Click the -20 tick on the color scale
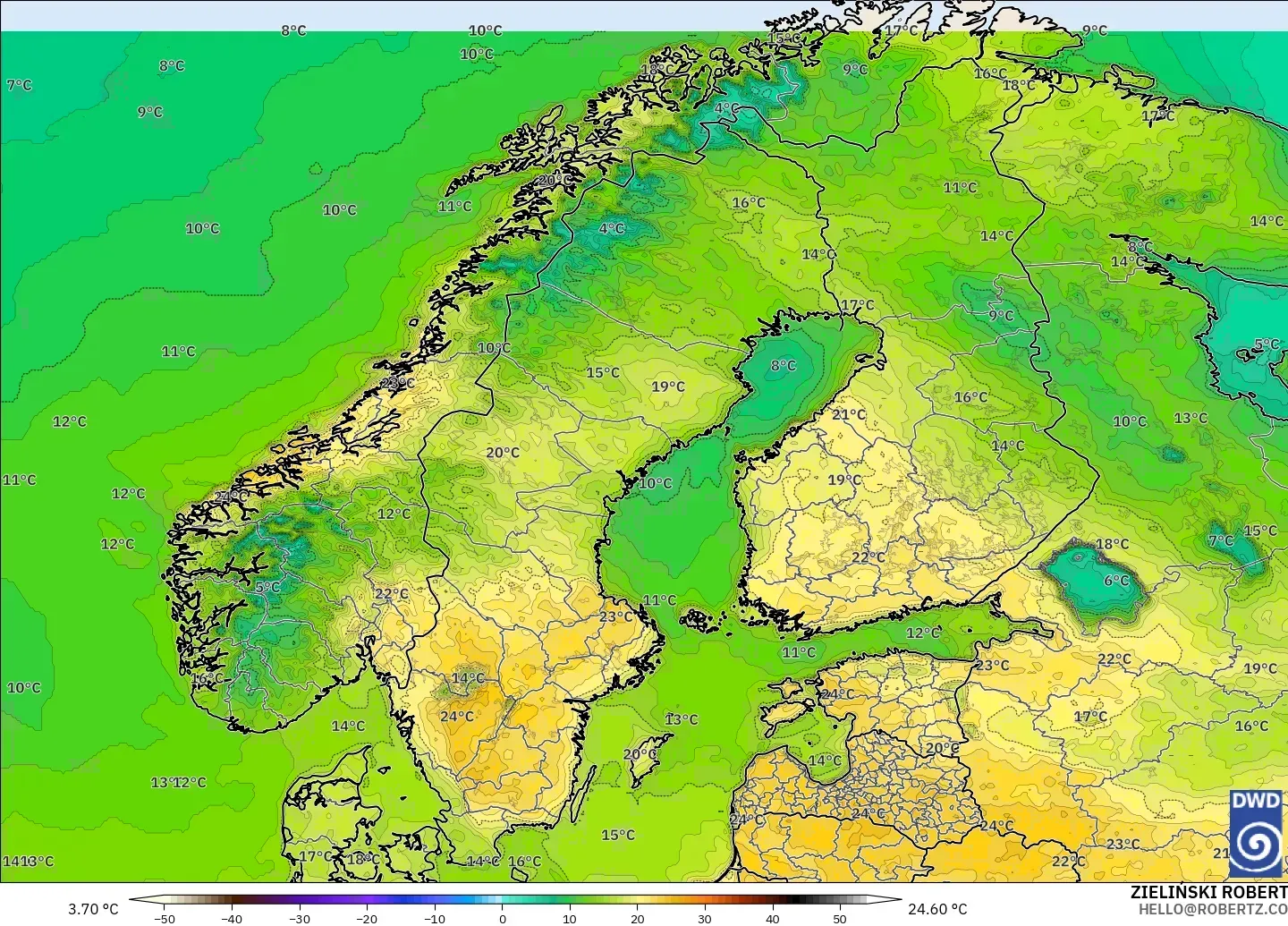This screenshot has height=926, width=1288. point(367,919)
